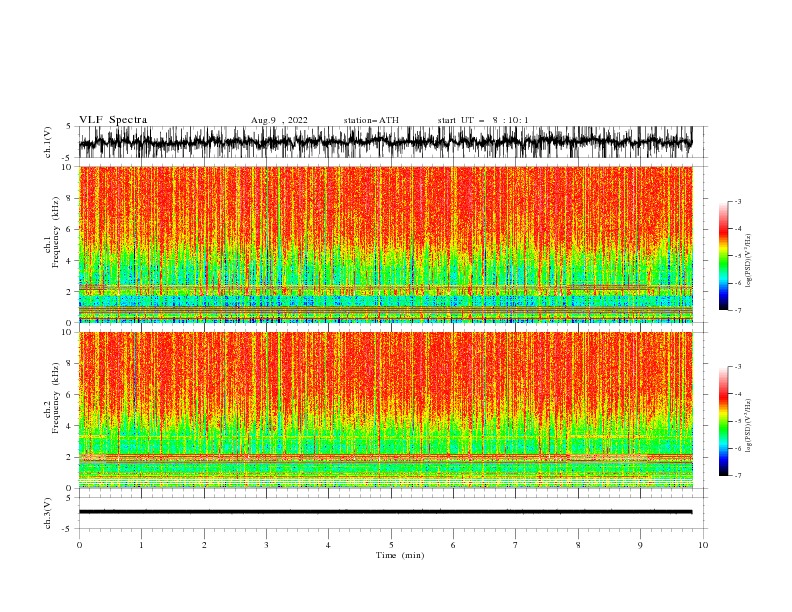Click the "6" kHz tick of ch.1 spectrogram
Viewport: 792px width, 612px height.
(x=70, y=229)
